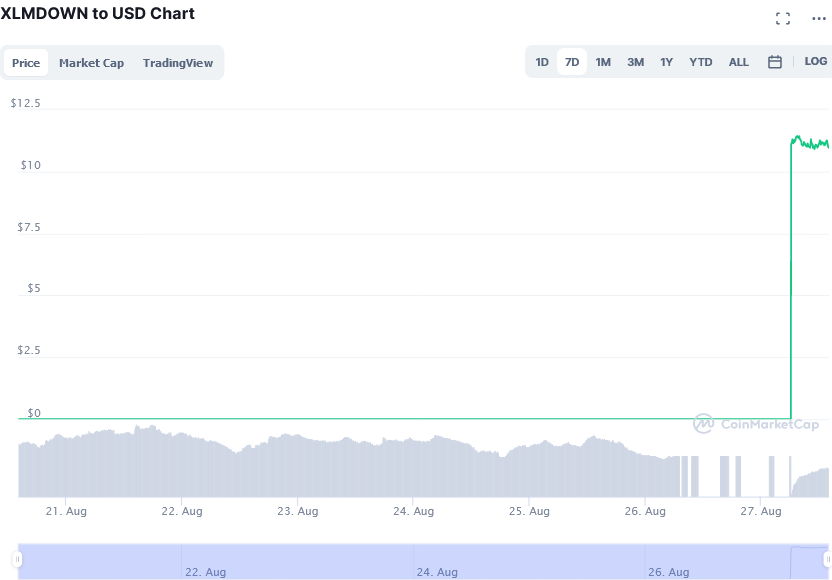Click the CoinMarketCap watermark logo
The width and height of the screenshot is (832, 580).
pos(756,424)
